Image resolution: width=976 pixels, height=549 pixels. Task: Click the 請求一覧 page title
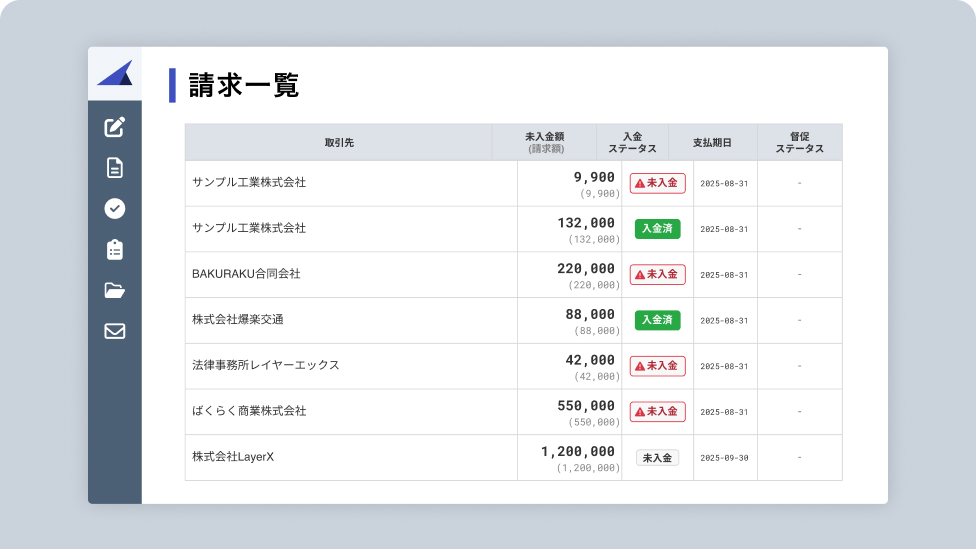tap(244, 85)
